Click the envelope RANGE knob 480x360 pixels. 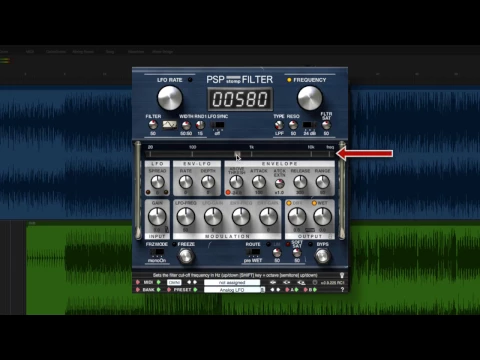tap(322, 182)
